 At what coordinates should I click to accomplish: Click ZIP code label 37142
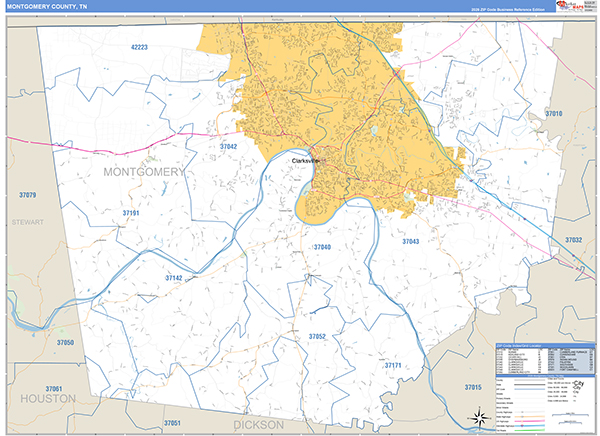pyautogui.click(x=174, y=278)
